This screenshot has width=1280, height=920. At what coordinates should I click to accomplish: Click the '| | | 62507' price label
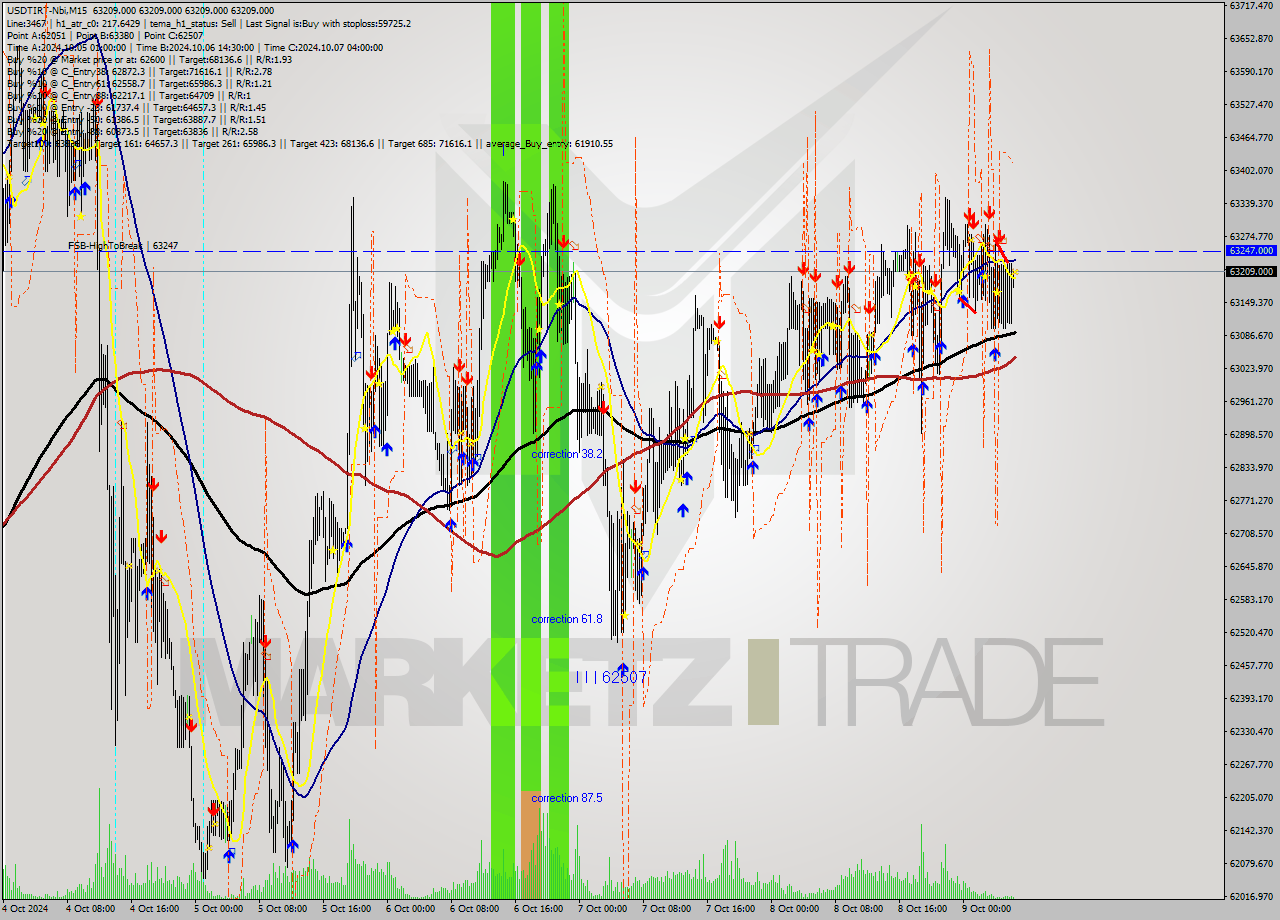[x=611, y=677]
